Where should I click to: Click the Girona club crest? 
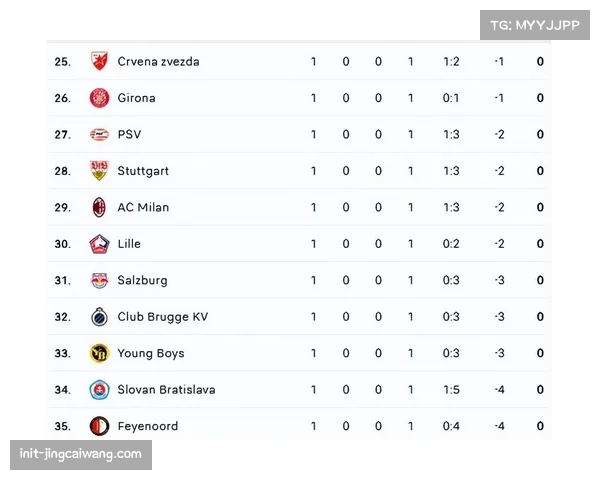99,98
